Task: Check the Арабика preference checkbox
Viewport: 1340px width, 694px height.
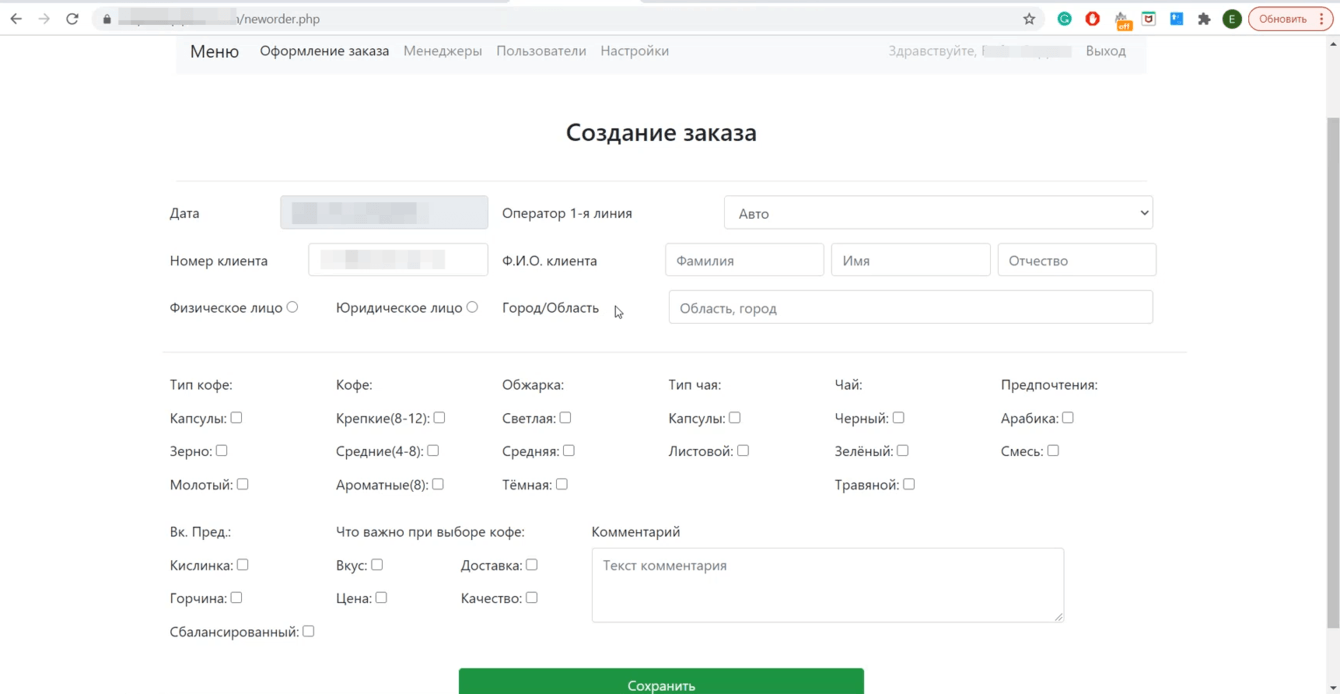Action: (x=1068, y=418)
